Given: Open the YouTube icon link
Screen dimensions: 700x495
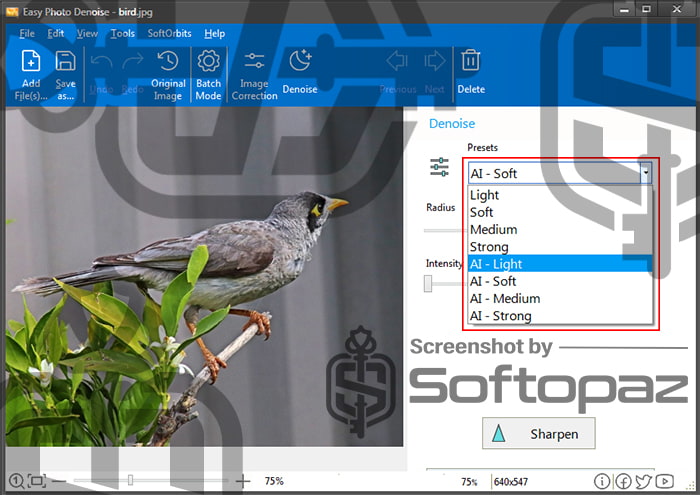Looking at the screenshot, I should (665, 481).
